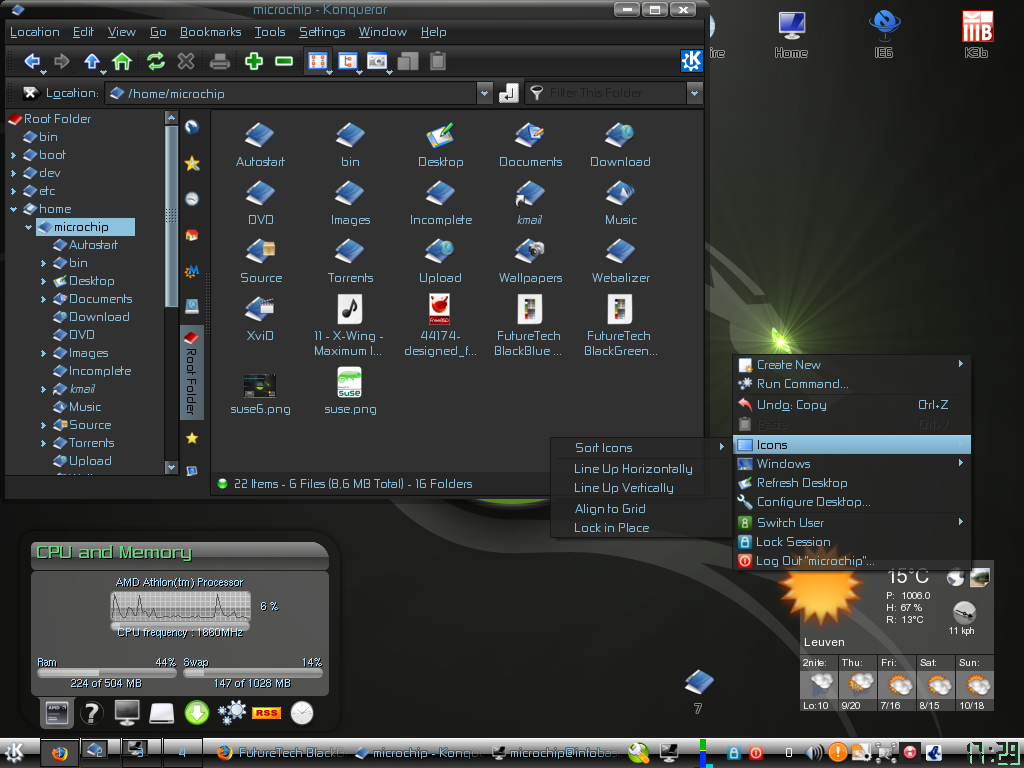This screenshot has height=768, width=1024.
Task: Collapse the microchip tree node
Action: 29,227
